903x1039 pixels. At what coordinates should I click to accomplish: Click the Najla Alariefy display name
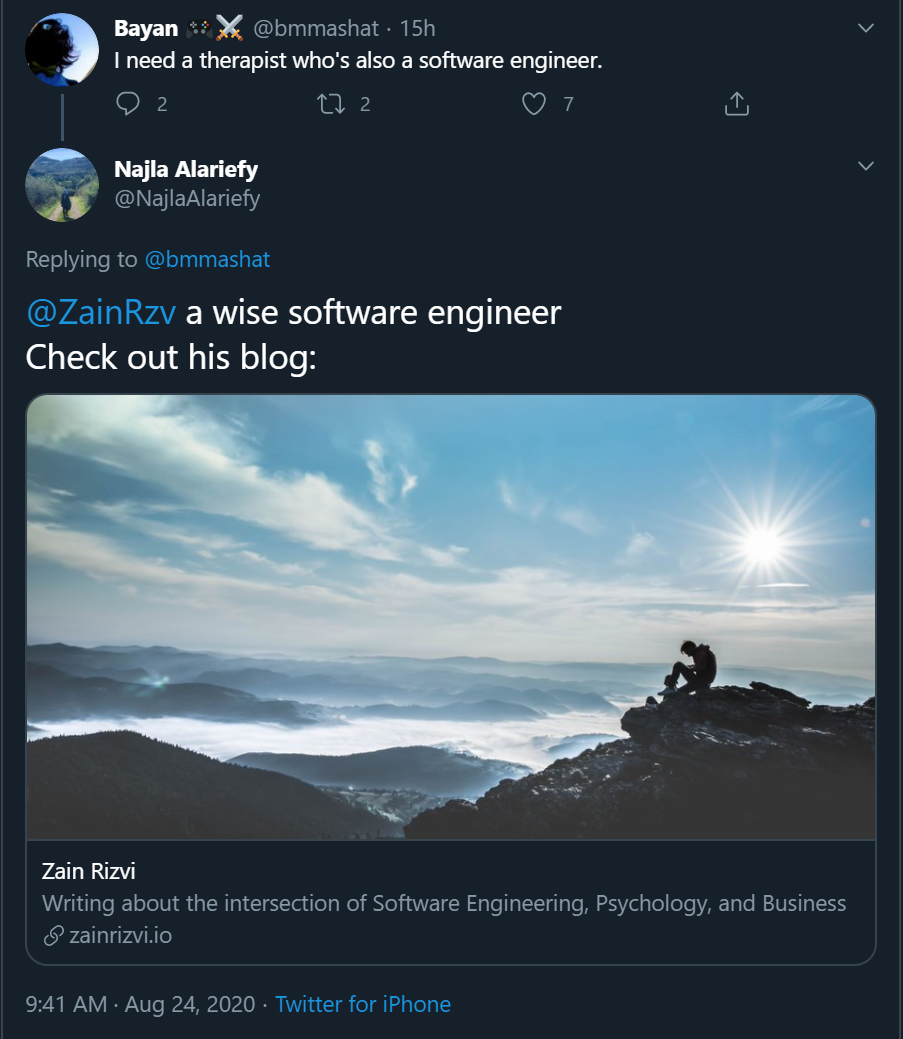[186, 169]
